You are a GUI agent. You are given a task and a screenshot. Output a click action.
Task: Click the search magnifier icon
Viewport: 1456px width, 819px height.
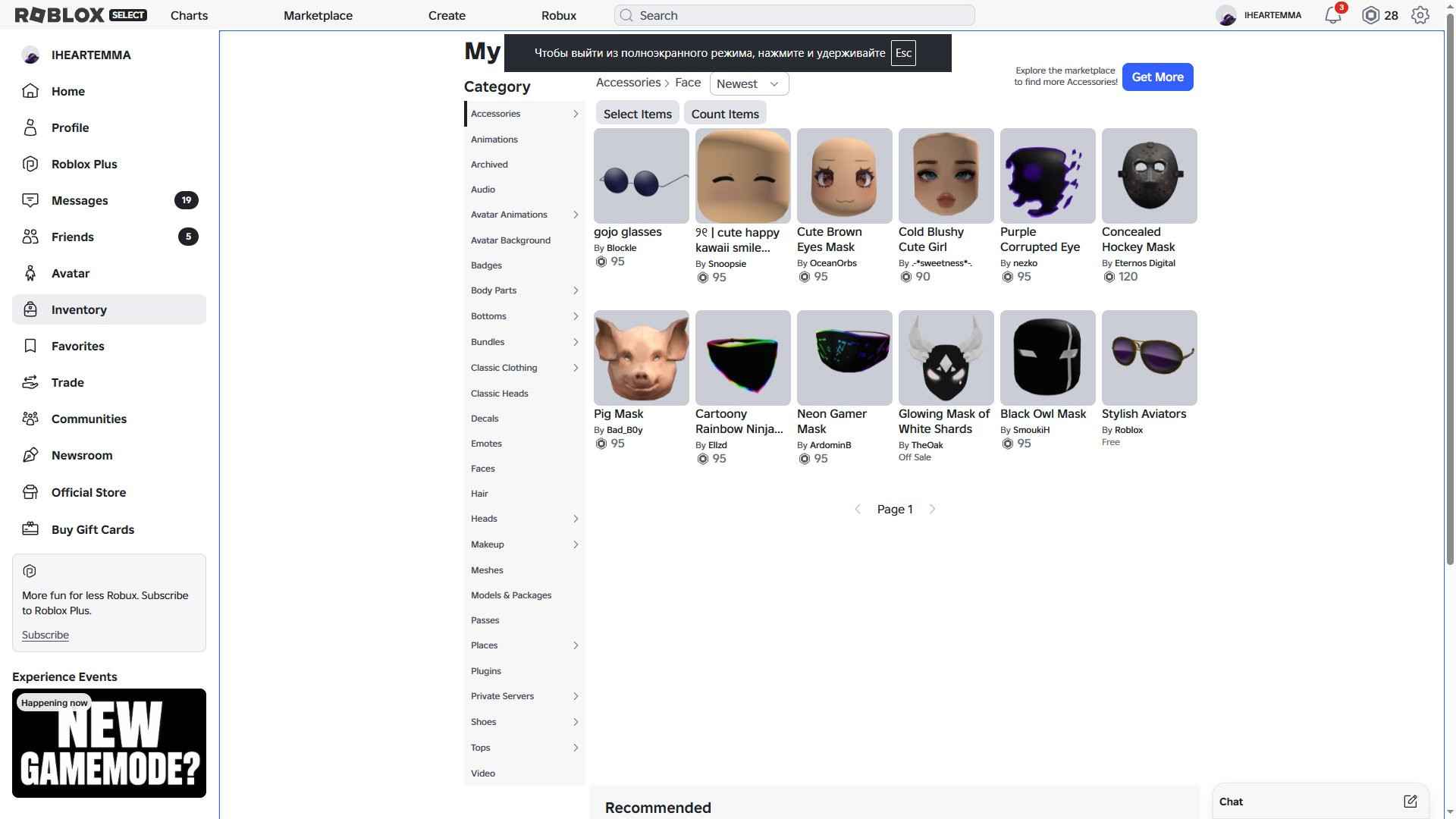626,15
